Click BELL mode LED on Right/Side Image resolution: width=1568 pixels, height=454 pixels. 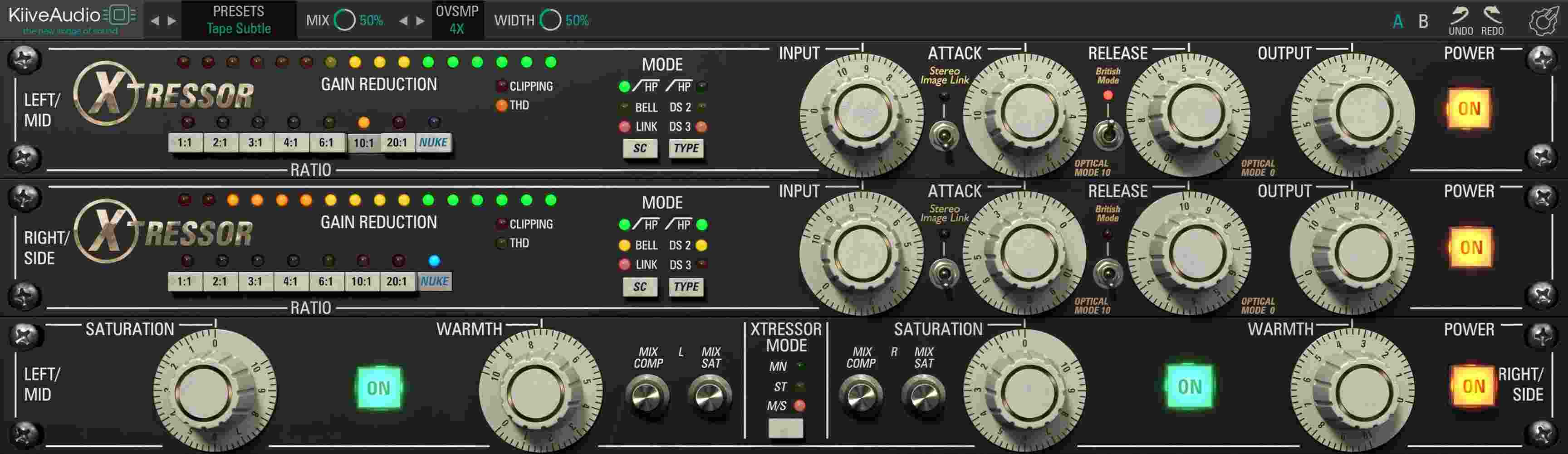(624, 245)
